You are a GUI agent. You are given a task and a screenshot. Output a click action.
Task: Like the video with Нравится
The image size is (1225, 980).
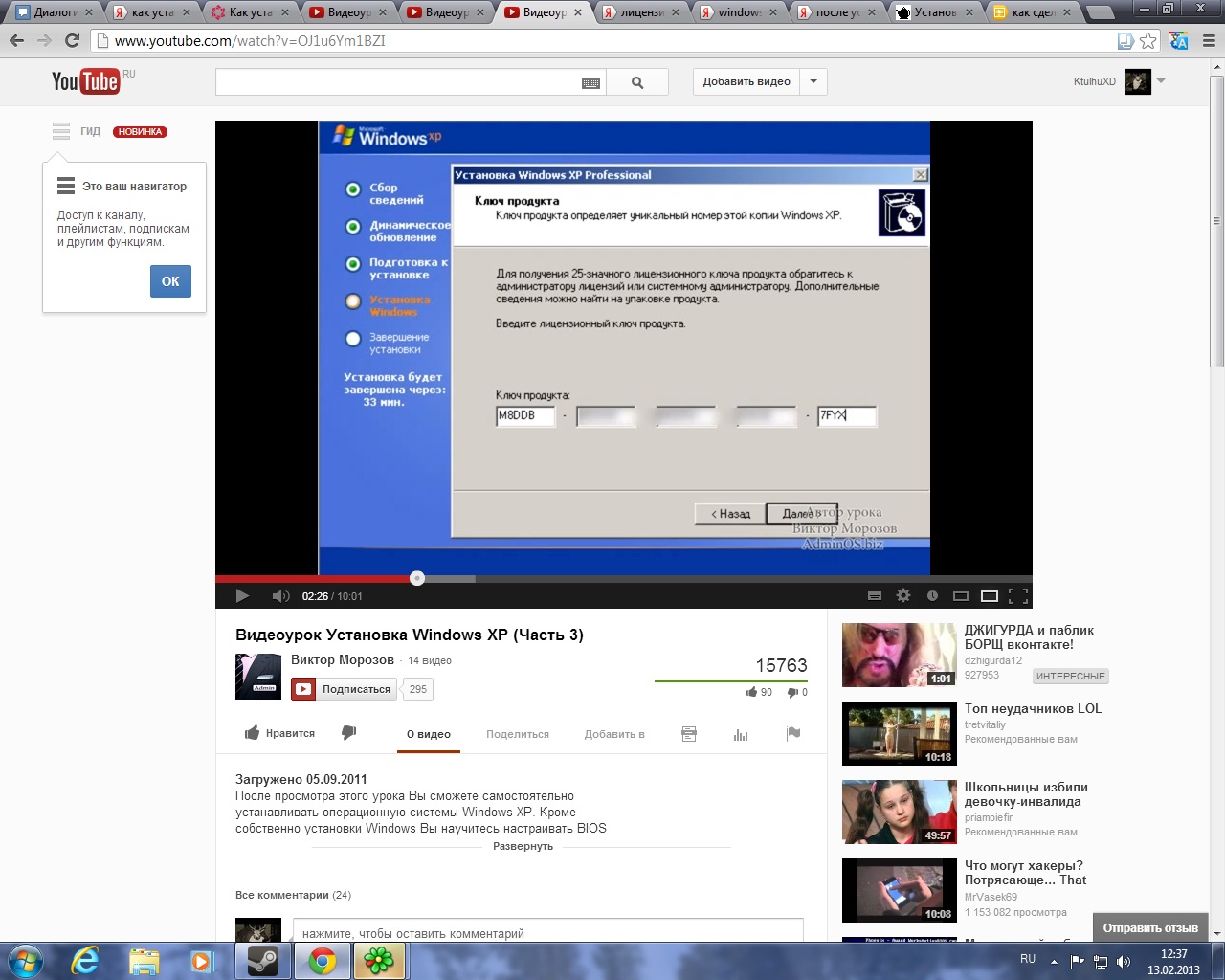point(279,733)
